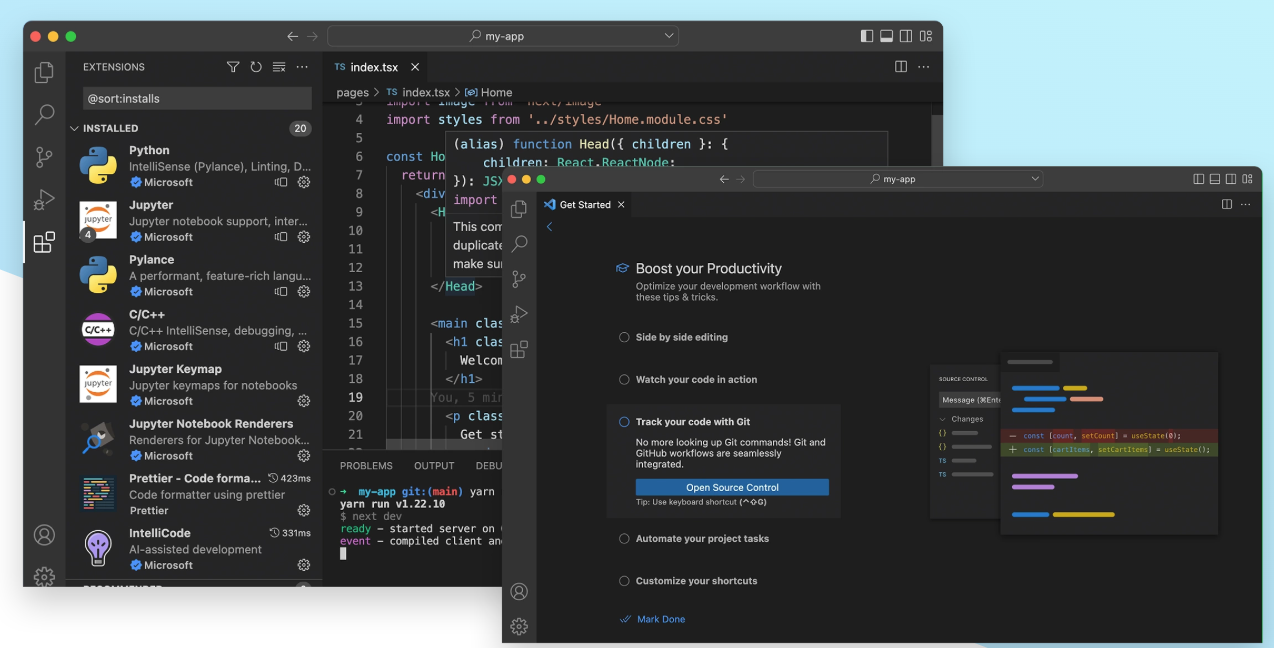Open Run and Debug in back window
The width and height of the screenshot is (1274, 648).
tap(44, 200)
